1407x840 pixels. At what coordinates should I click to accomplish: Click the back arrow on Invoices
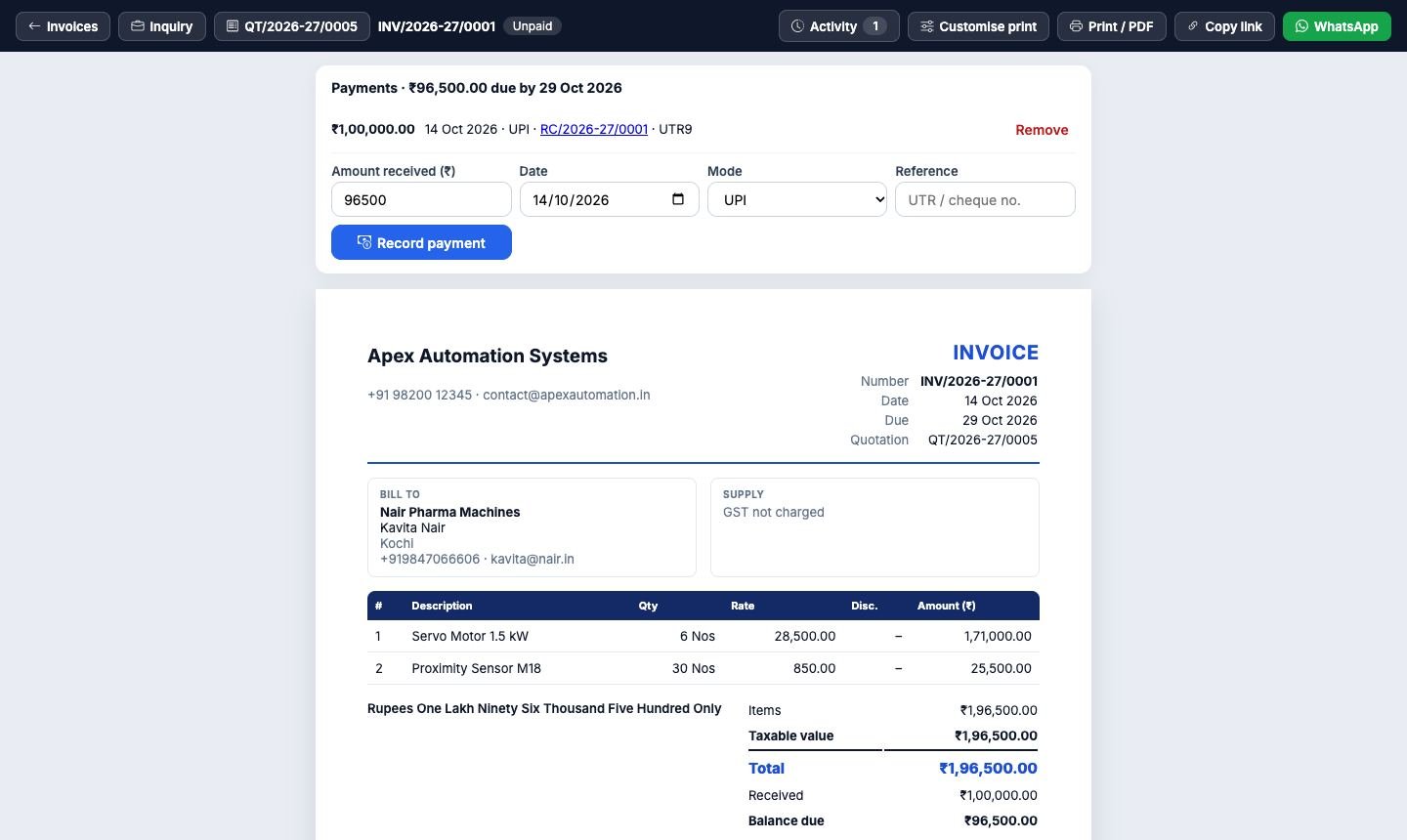(34, 26)
